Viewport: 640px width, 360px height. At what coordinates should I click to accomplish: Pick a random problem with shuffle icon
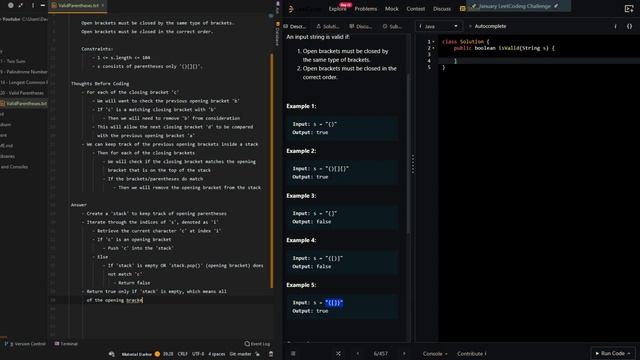(x=338, y=353)
